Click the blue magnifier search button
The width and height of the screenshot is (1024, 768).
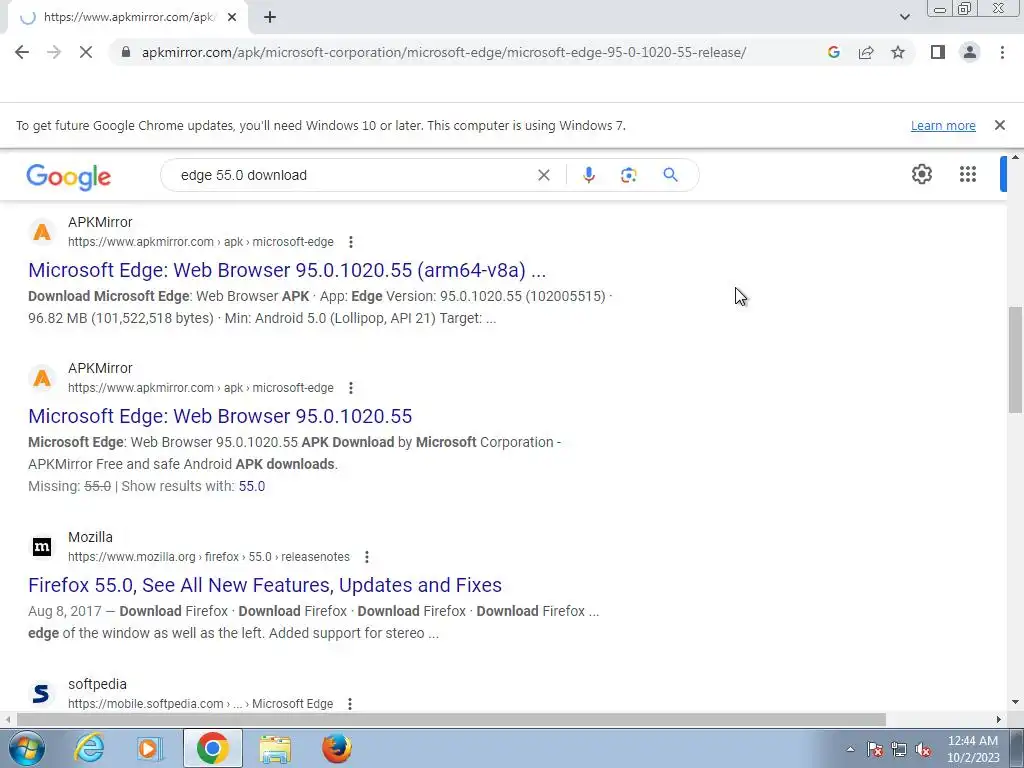tap(670, 175)
